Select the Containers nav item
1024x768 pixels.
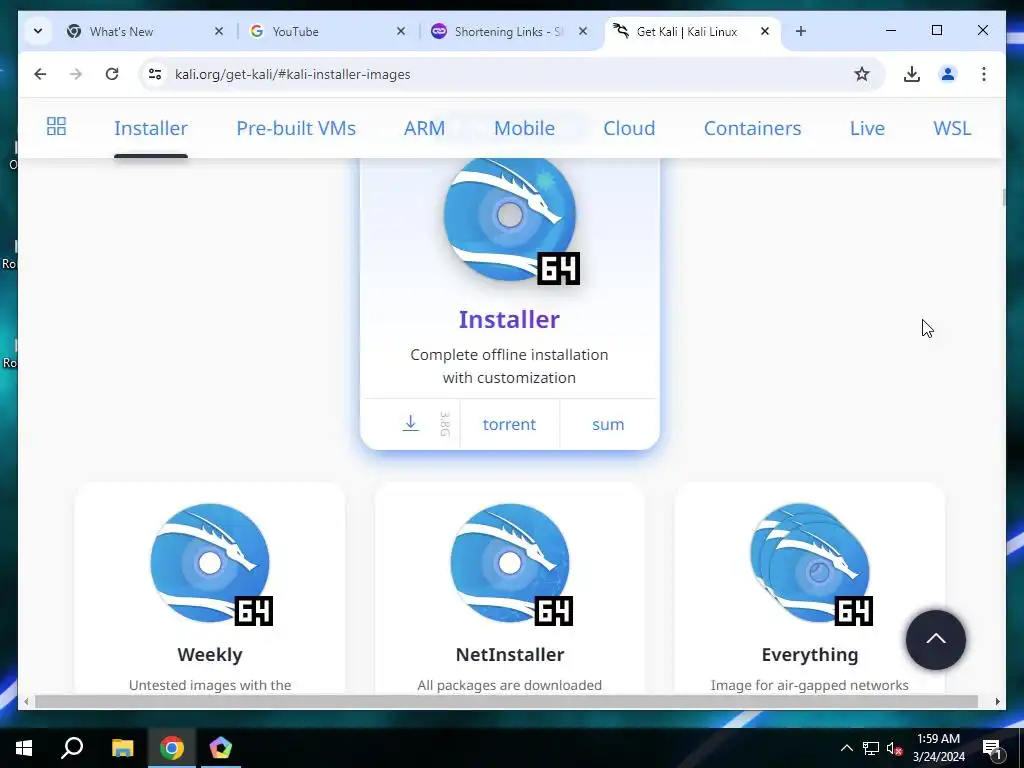click(x=752, y=128)
